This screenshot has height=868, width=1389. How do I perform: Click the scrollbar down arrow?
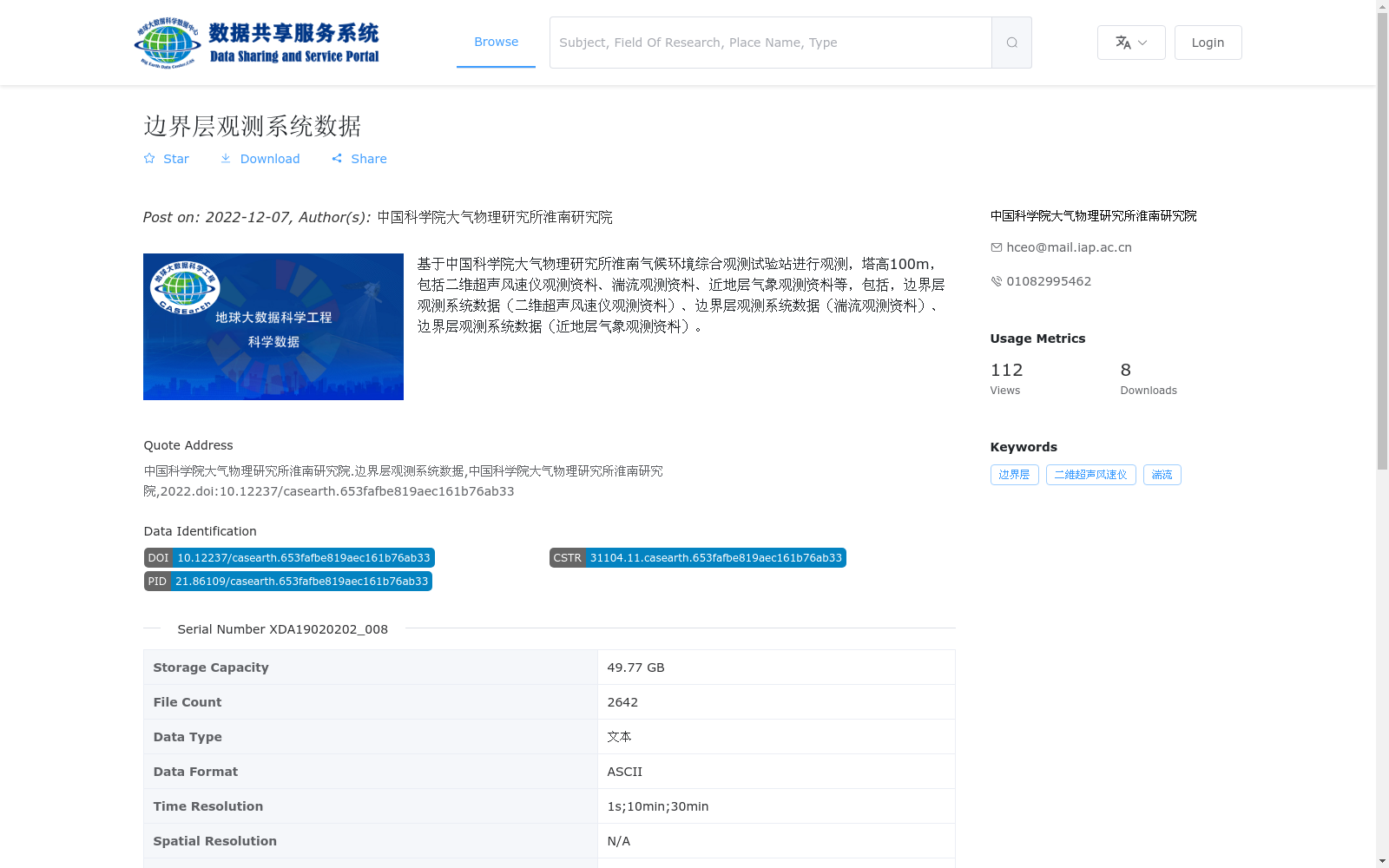pos(1382,861)
